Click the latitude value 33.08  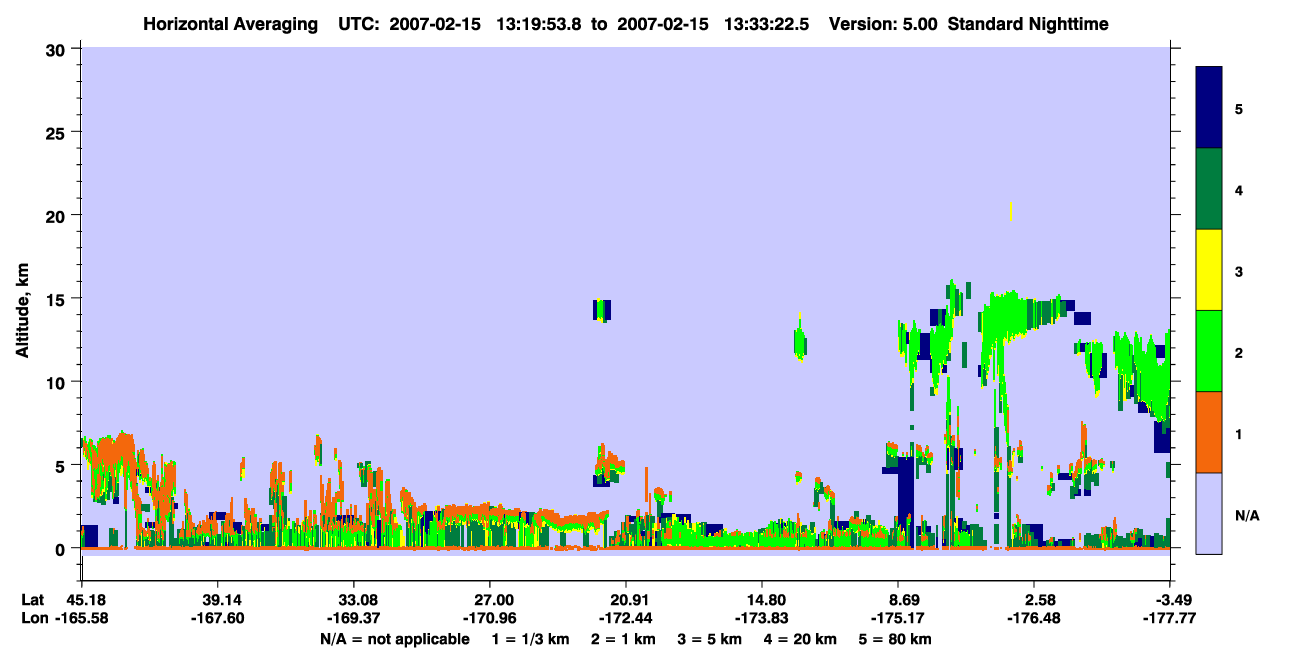(353, 599)
